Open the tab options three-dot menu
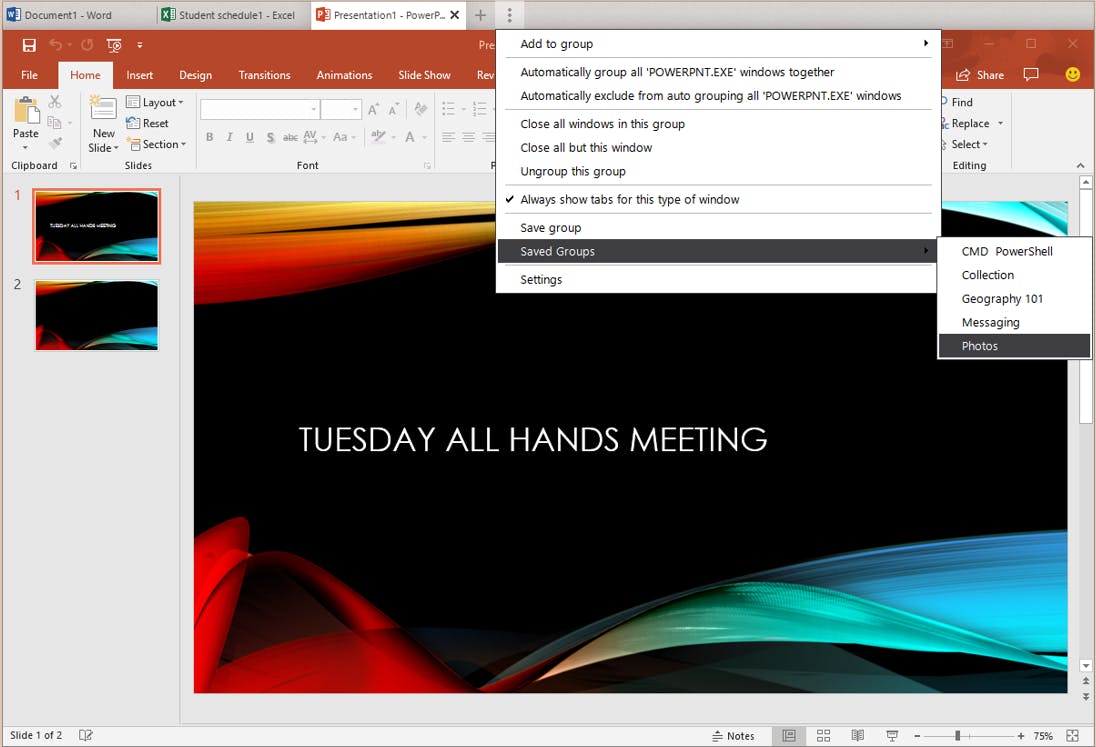1096x747 pixels. (x=510, y=15)
